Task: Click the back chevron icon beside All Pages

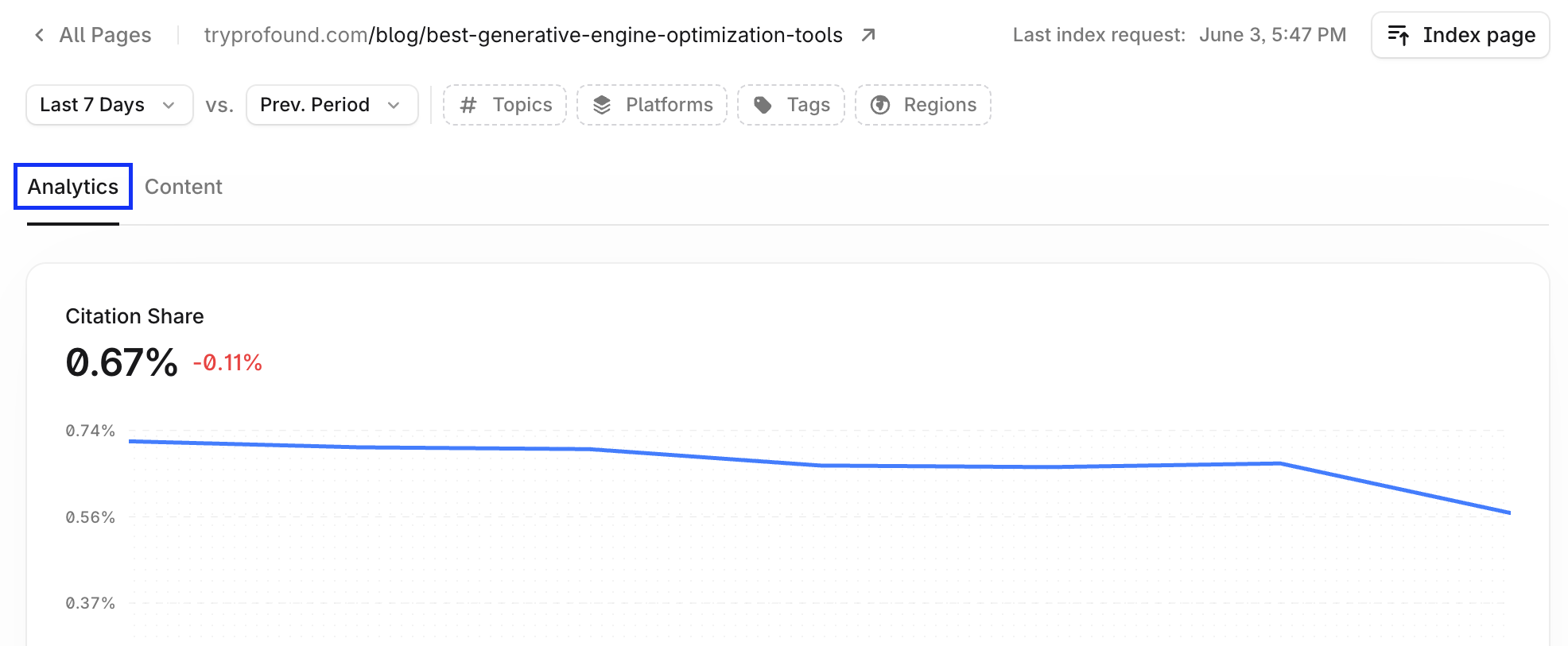Action: 39,35
